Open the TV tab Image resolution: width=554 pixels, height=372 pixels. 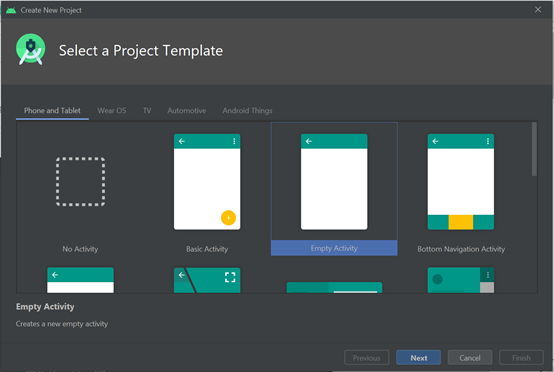coord(147,111)
